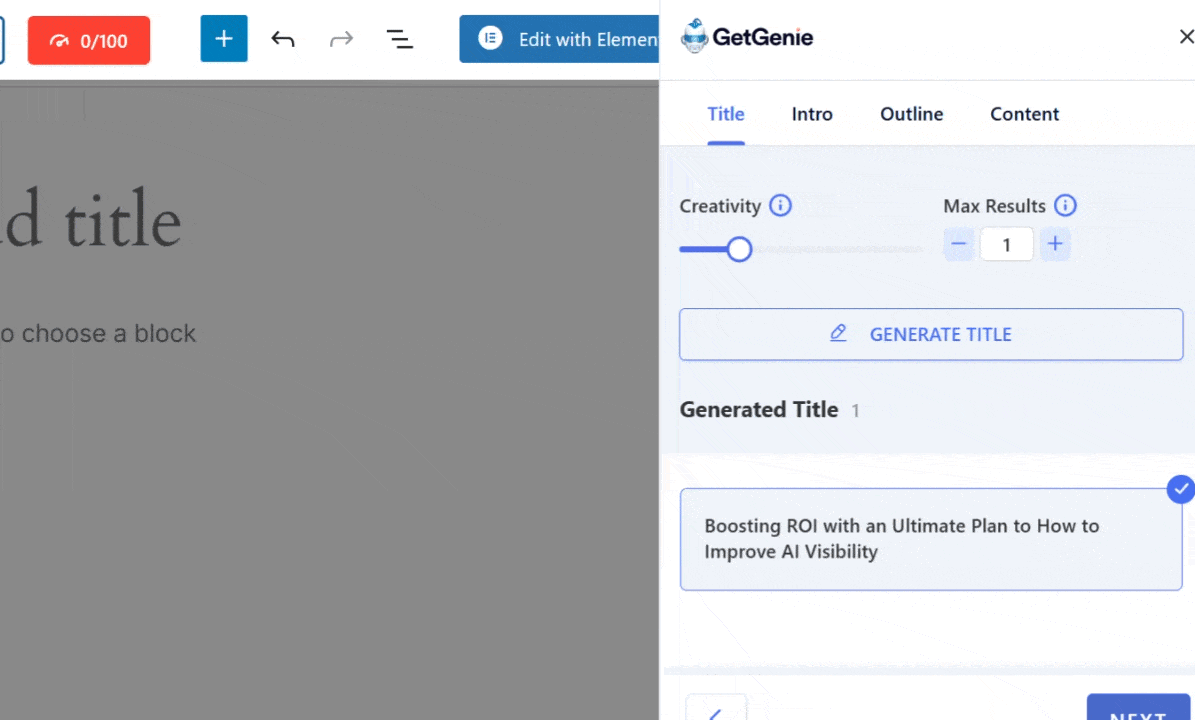This screenshot has height=720, width=1195.
Task: Open the document Overview list icon
Action: tap(400, 39)
